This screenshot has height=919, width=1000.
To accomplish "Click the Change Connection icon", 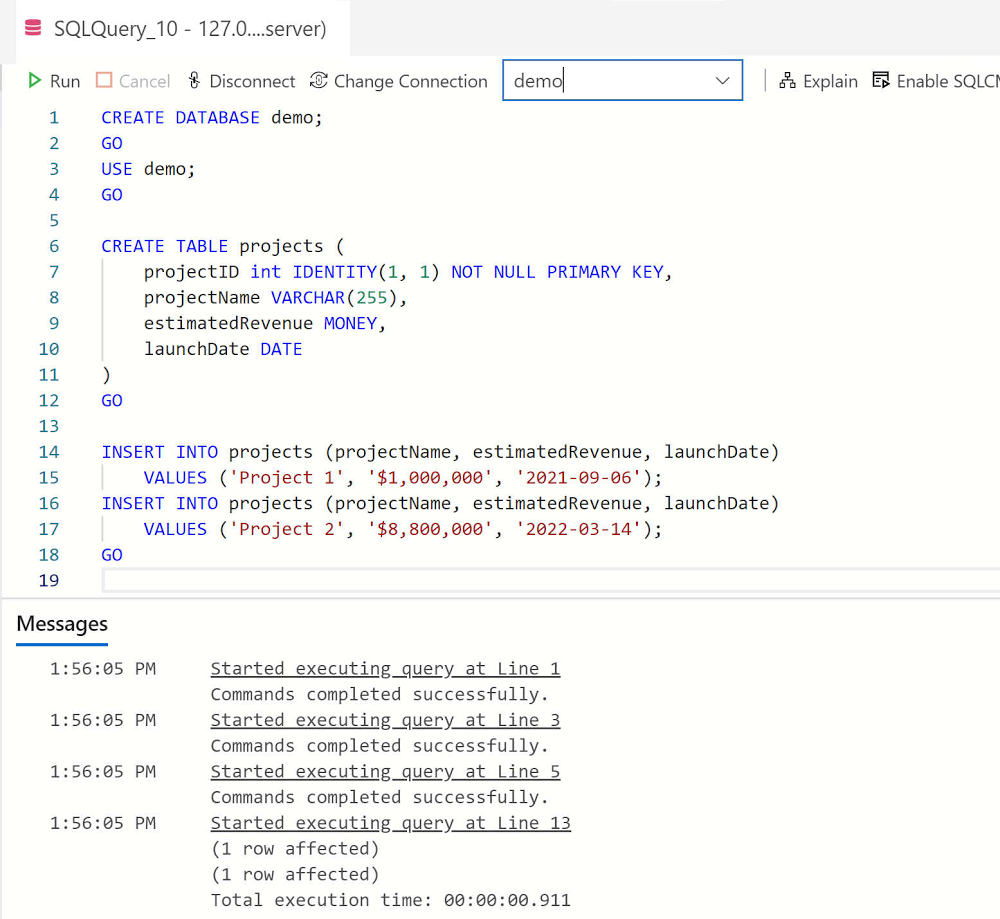I will click(318, 81).
